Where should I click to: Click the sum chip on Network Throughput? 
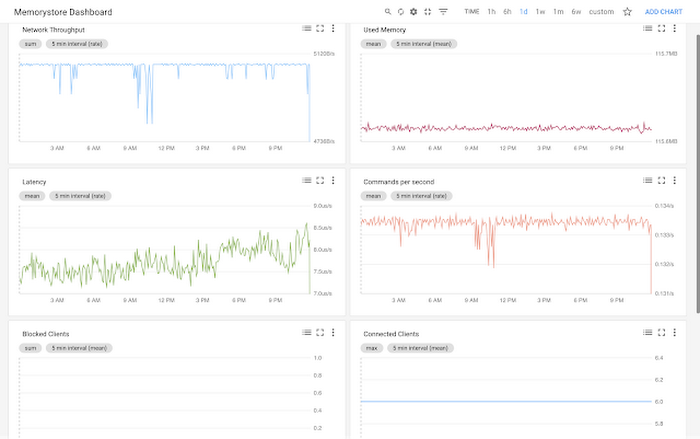[x=30, y=44]
